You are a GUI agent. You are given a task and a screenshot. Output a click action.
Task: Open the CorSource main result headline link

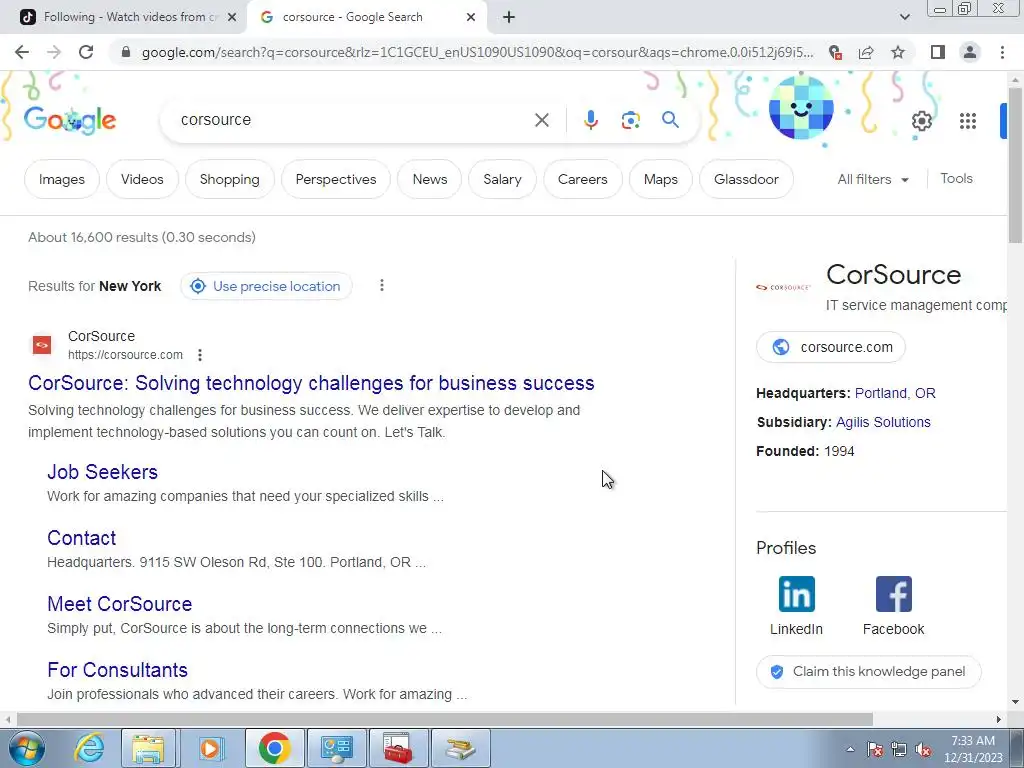pyautogui.click(x=311, y=383)
